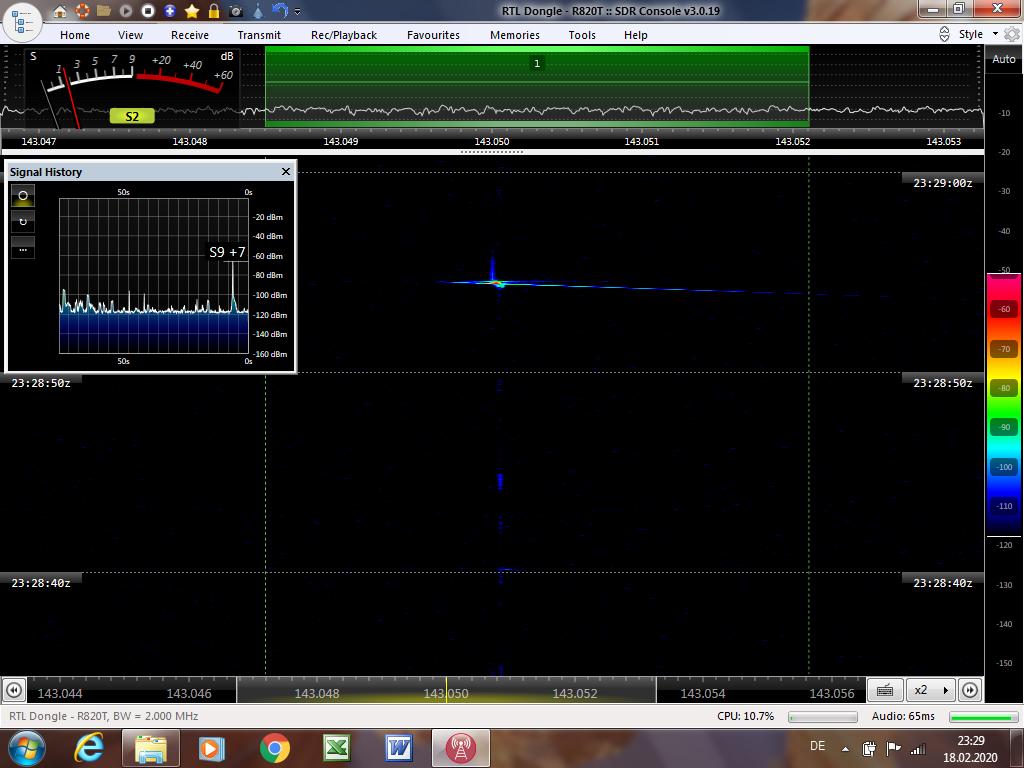Image resolution: width=1024 pixels, height=768 pixels.
Task: Click the upper white limit line of colour scale
Action: (1004, 273)
